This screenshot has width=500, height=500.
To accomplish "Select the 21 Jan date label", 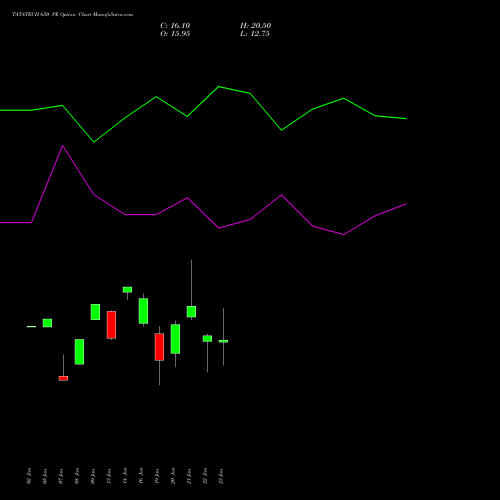I will (x=189, y=476).
